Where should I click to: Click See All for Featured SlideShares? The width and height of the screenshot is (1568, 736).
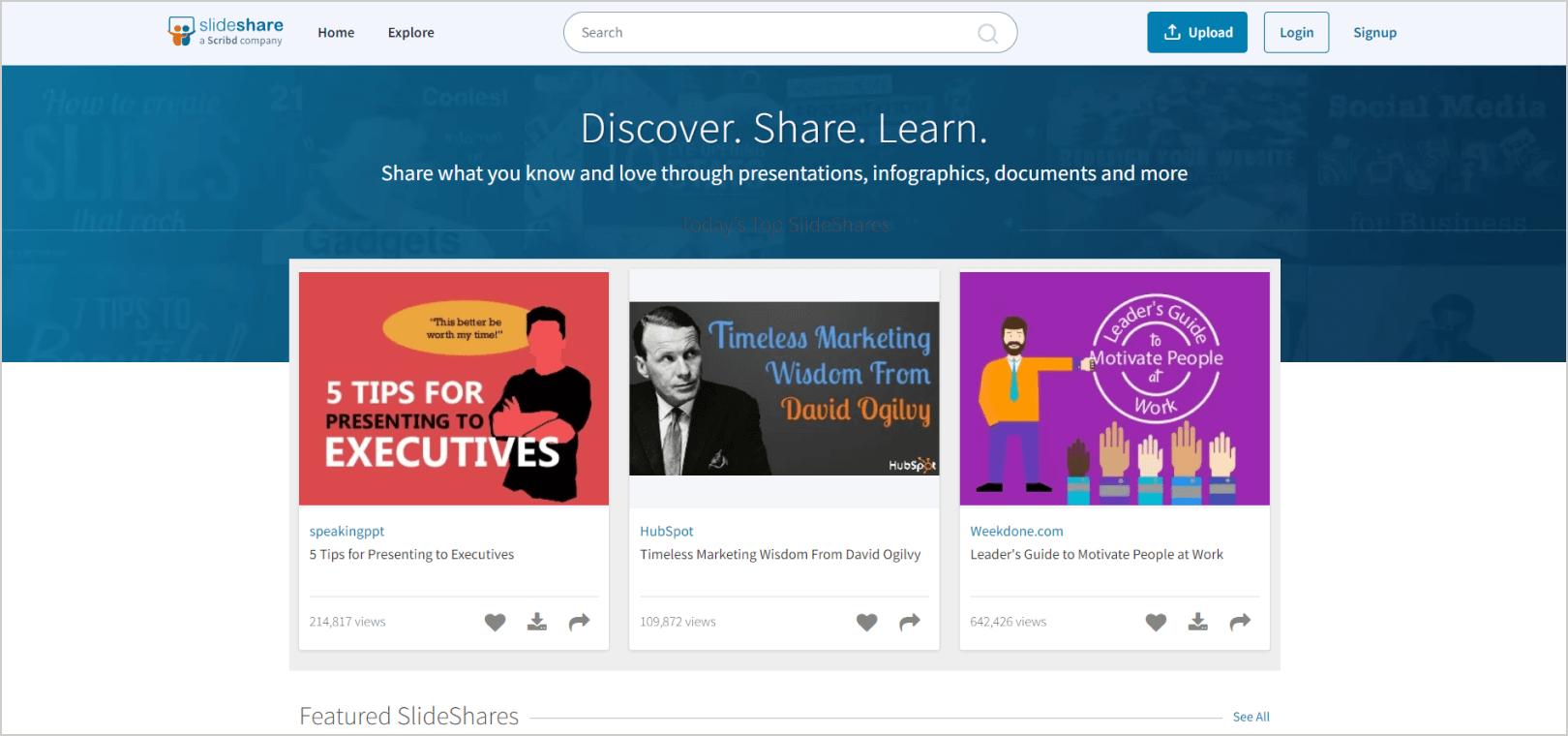pyautogui.click(x=1251, y=717)
